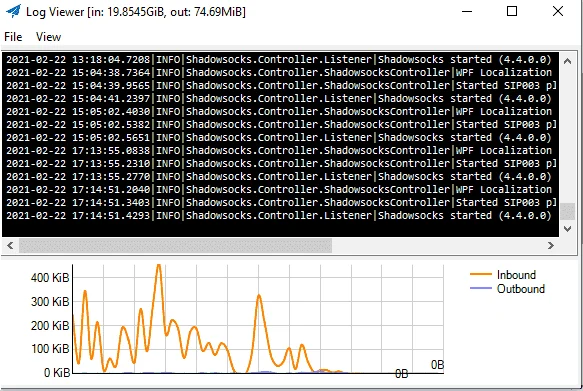The height and width of the screenshot is (391, 583).
Task: Select the log line timestamped 17:13:55.2770
Action: click(279, 177)
